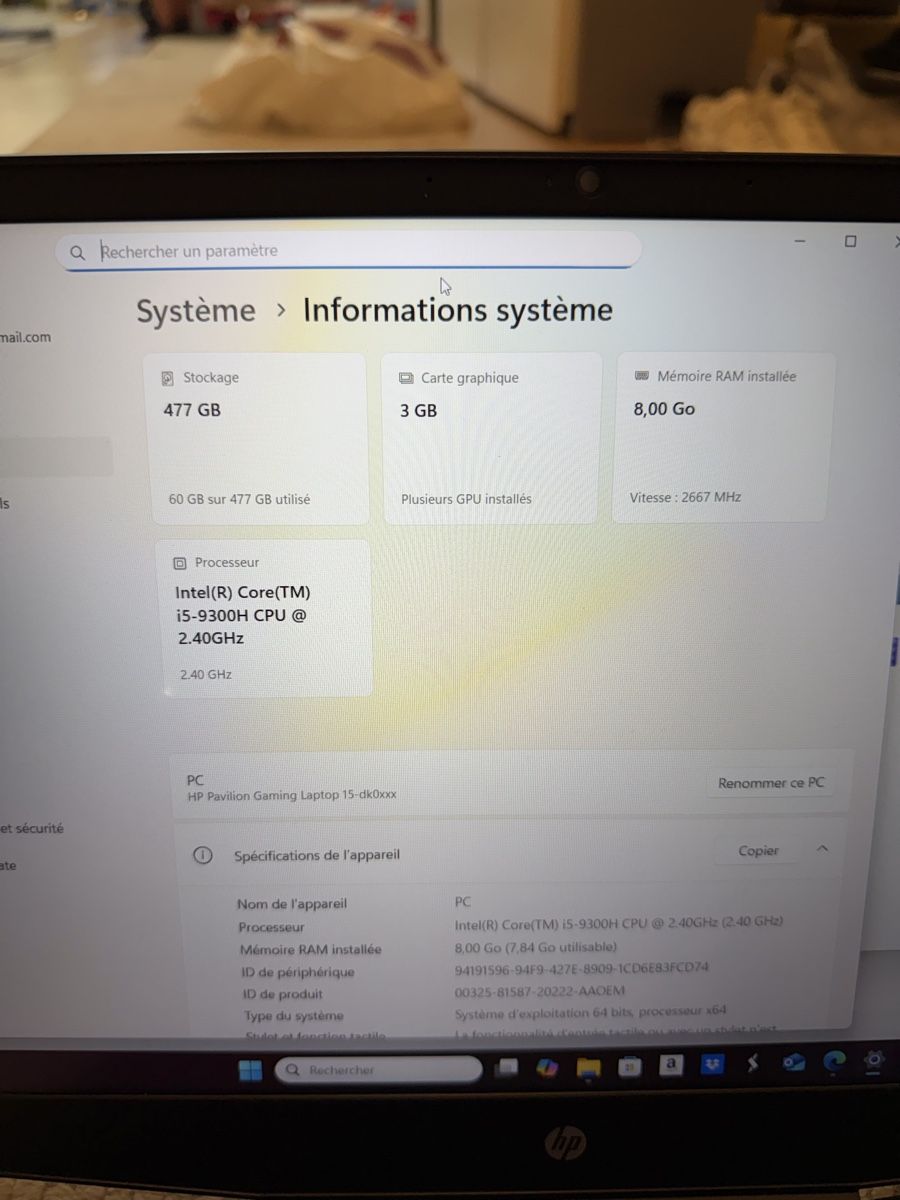This screenshot has height=1200, width=900.
Task: Click the Processeur chip icon
Action: click(x=180, y=563)
